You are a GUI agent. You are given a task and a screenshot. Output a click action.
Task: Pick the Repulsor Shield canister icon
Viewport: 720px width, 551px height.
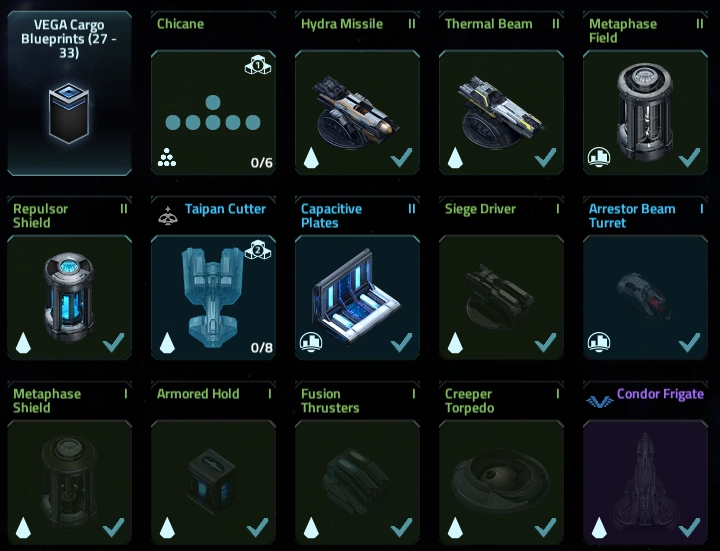click(69, 297)
